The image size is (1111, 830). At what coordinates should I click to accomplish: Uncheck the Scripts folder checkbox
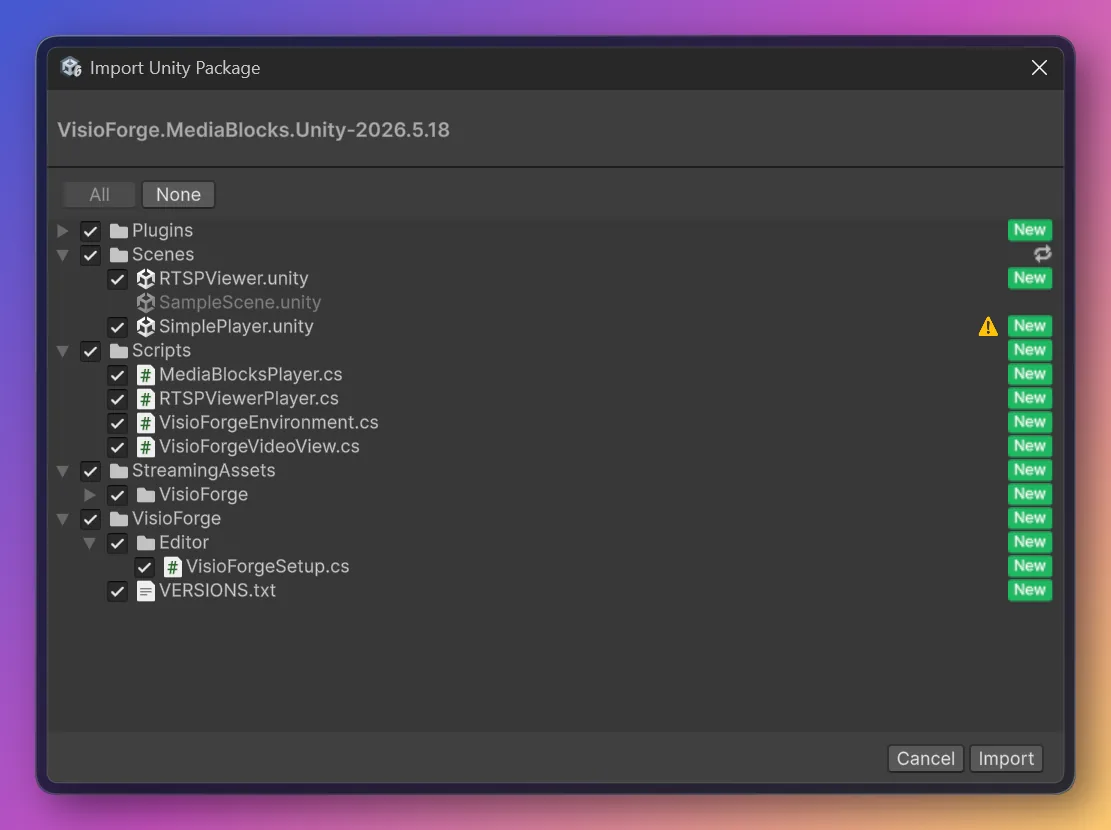tap(90, 351)
